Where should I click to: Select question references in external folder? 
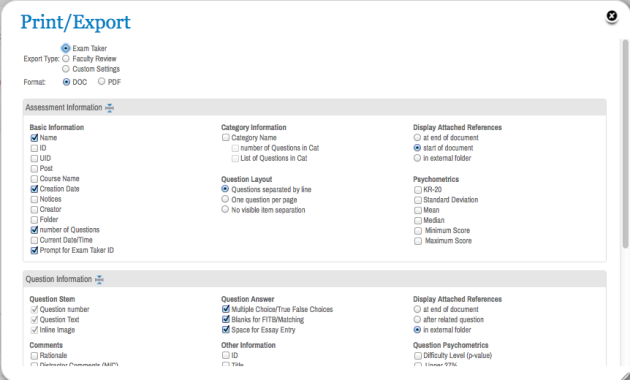tap(417, 330)
